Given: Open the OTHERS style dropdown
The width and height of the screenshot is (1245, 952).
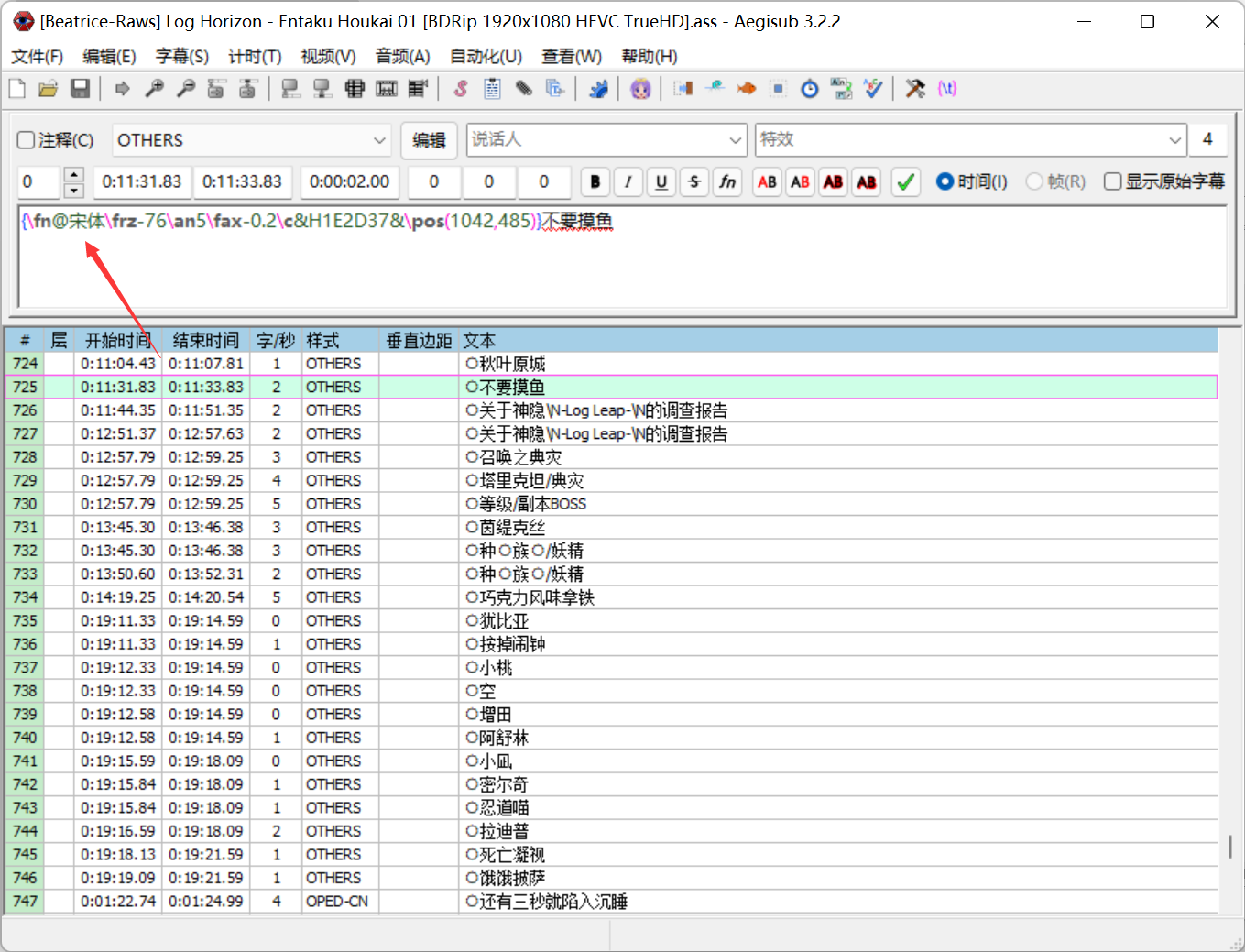Looking at the screenshot, I should pyautogui.click(x=252, y=140).
